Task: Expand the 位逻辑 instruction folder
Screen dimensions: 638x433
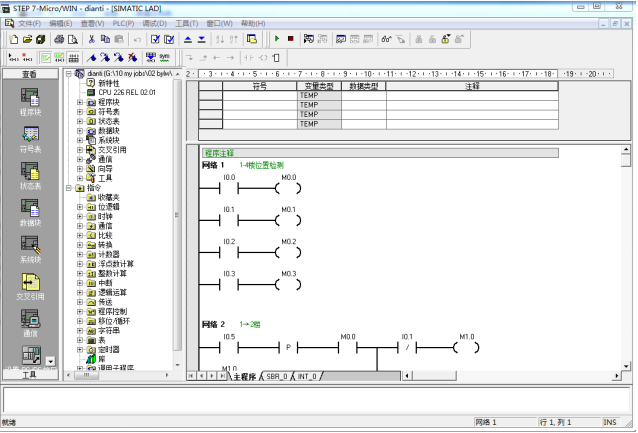Action: click(x=80, y=207)
